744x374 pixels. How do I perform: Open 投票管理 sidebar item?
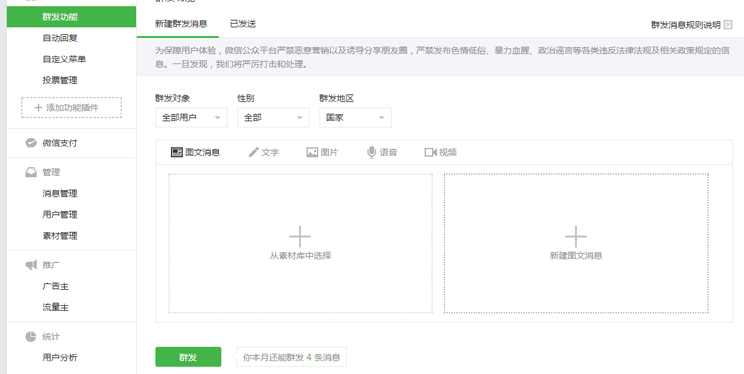click(x=60, y=80)
